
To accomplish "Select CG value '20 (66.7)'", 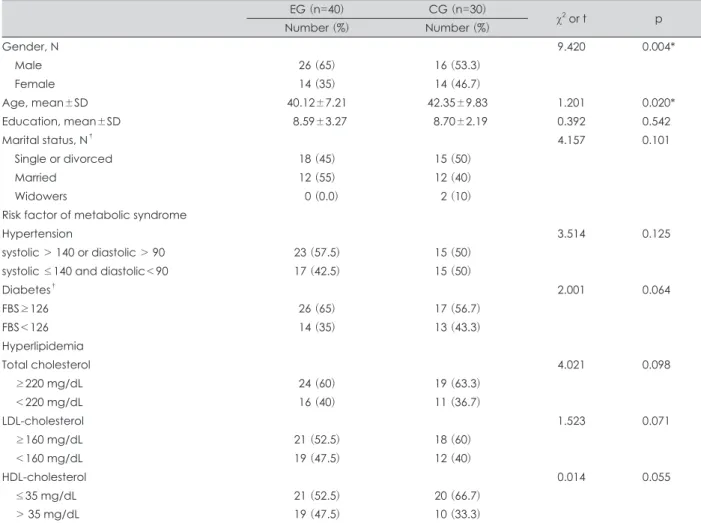I will 457,496.
